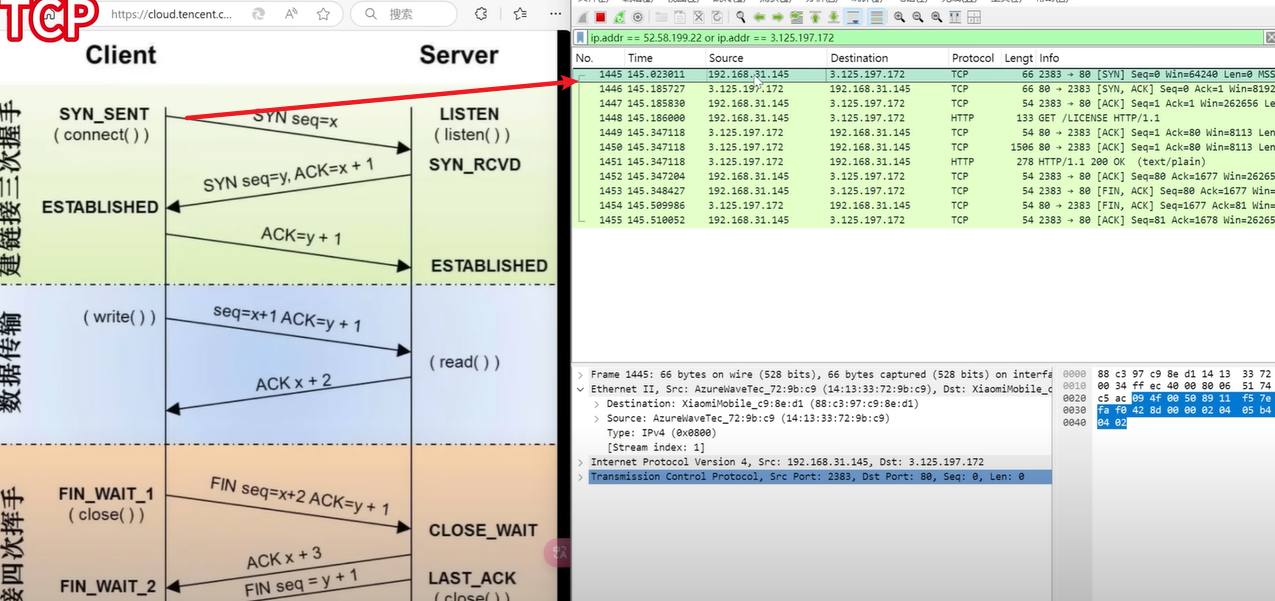Zoom out the Wireshark text

918,17
